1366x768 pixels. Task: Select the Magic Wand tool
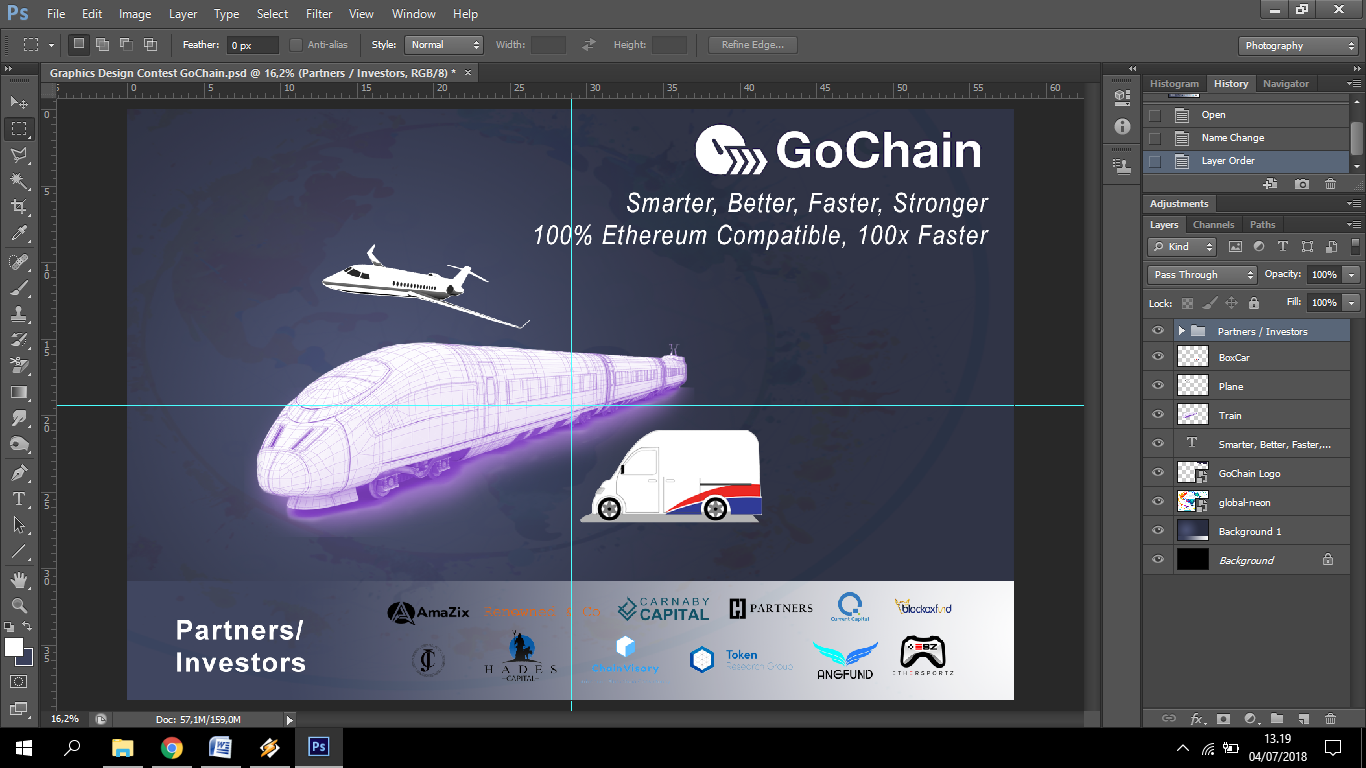coord(19,181)
